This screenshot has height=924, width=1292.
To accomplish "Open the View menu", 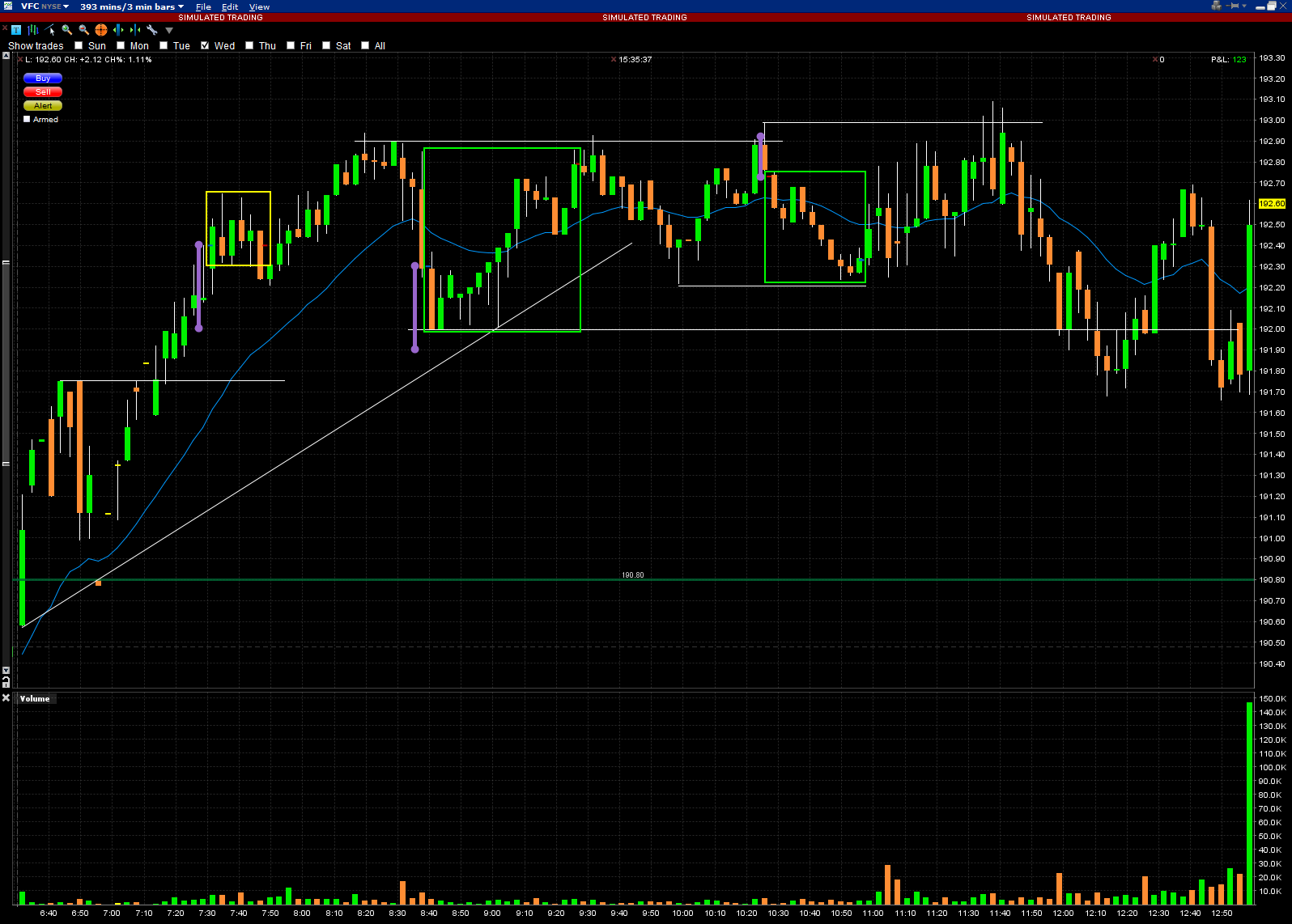I will [x=259, y=6].
